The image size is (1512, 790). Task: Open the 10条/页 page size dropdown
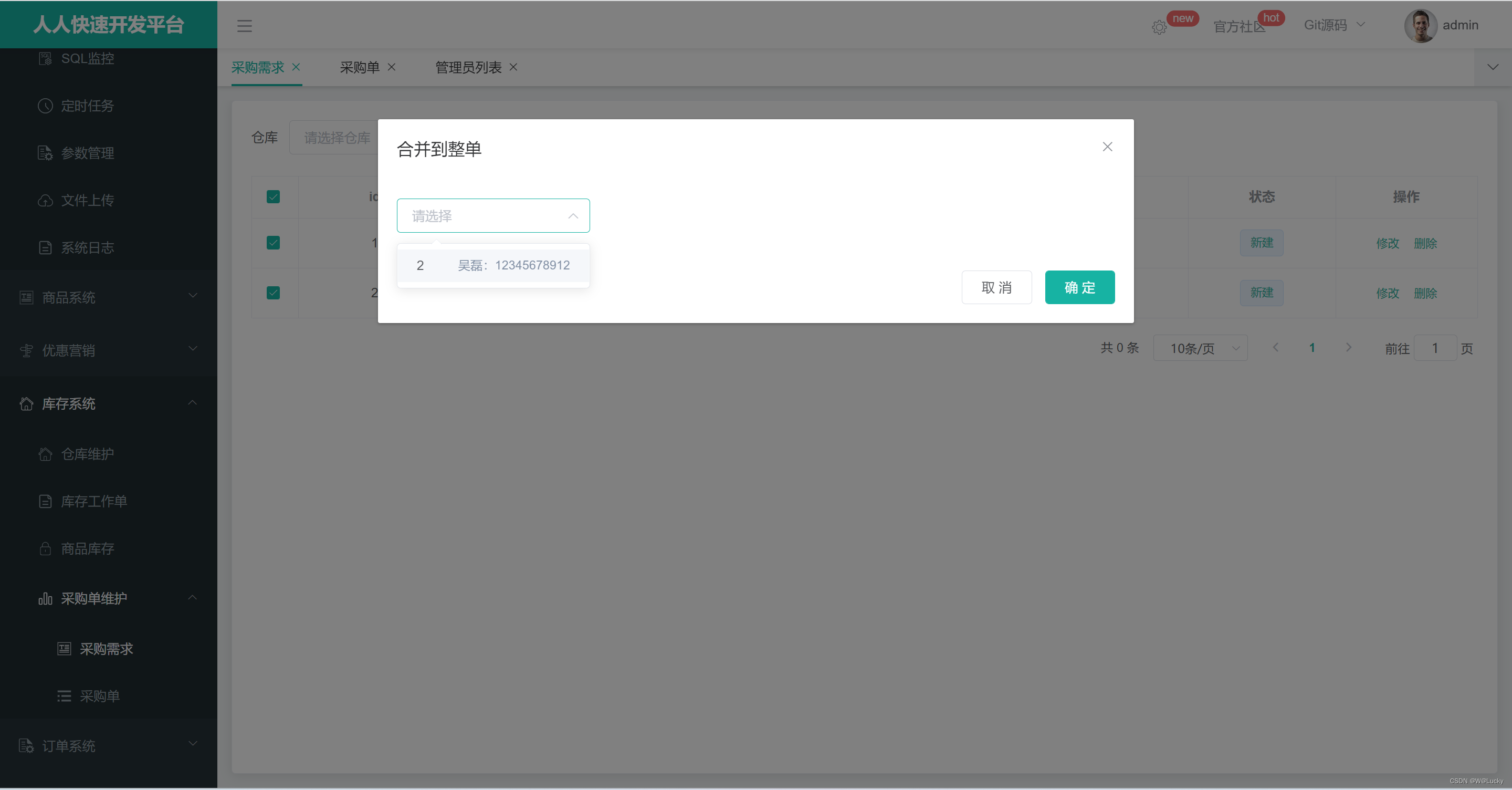coord(1200,348)
